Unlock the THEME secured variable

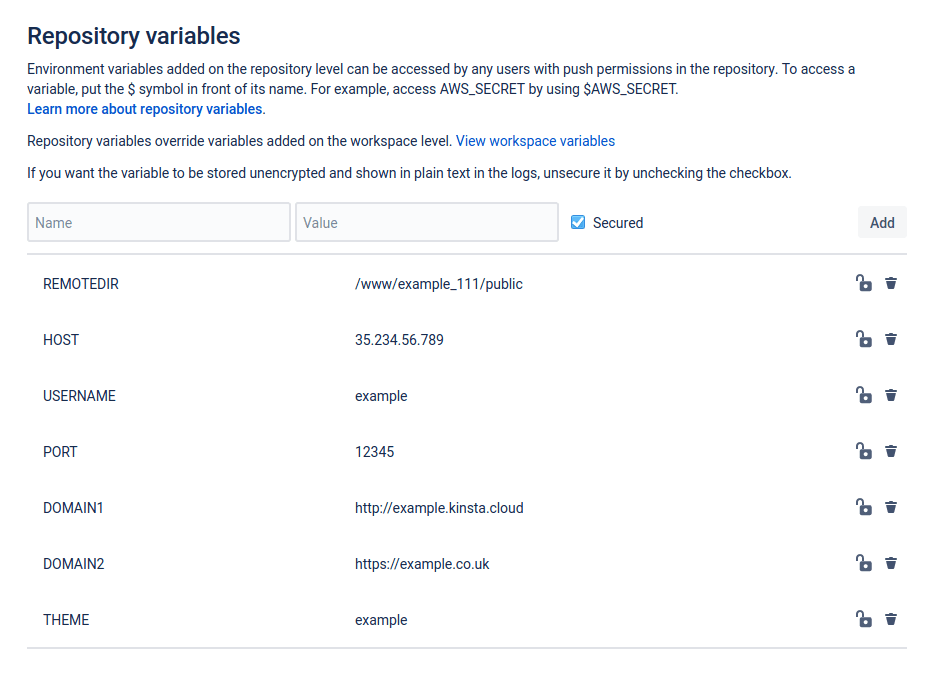click(x=864, y=619)
